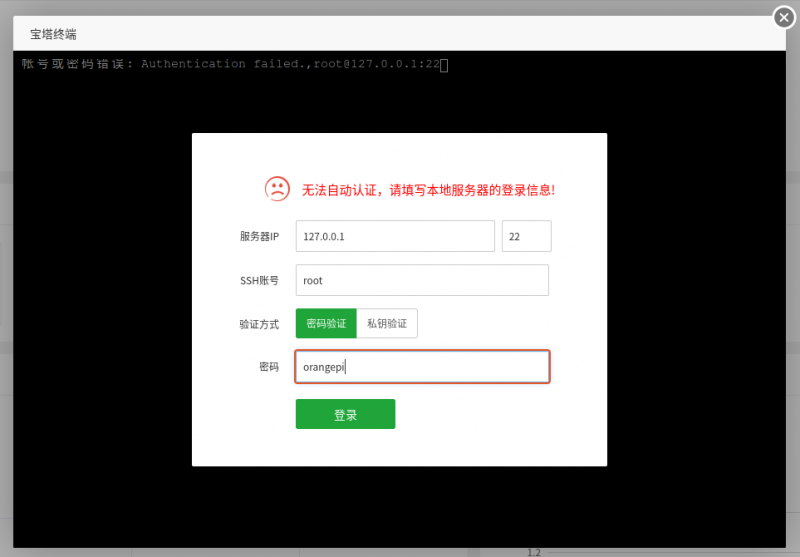Viewport: 800px width, 557px height.
Task: Click the 密码 label
Action: click(x=268, y=367)
